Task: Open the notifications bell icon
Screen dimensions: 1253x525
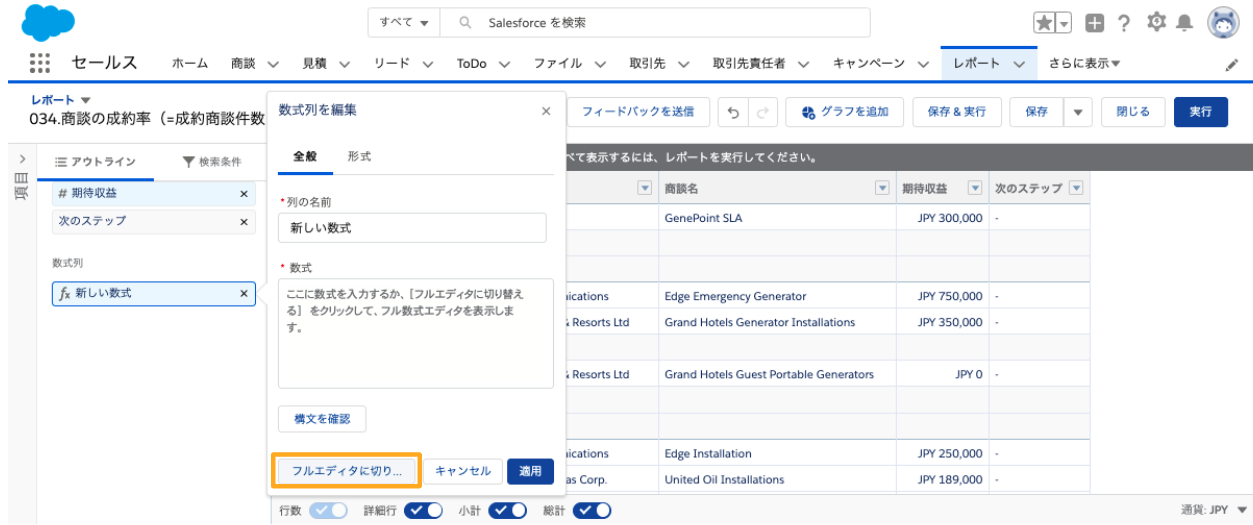Action: point(1185,22)
